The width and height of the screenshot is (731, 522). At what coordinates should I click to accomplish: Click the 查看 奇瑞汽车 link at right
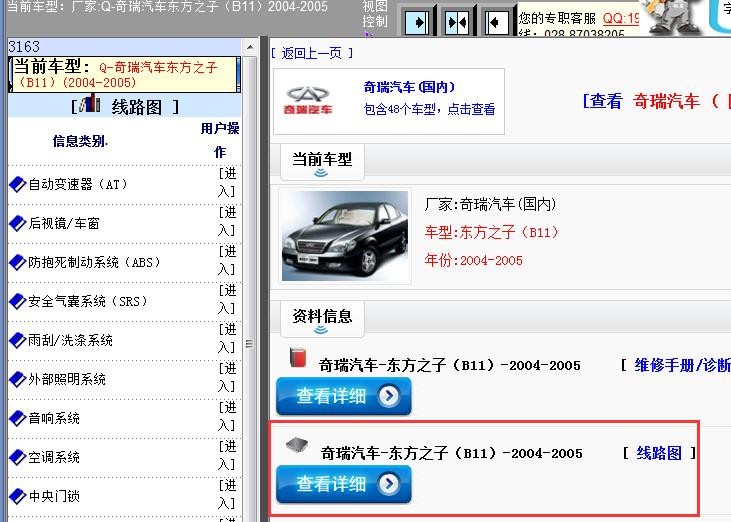pos(656,101)
